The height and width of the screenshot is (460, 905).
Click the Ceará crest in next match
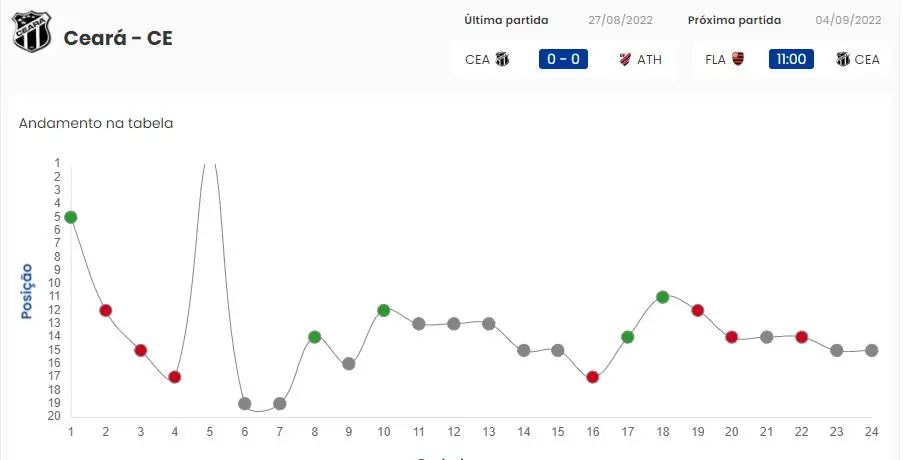point(843,59)
